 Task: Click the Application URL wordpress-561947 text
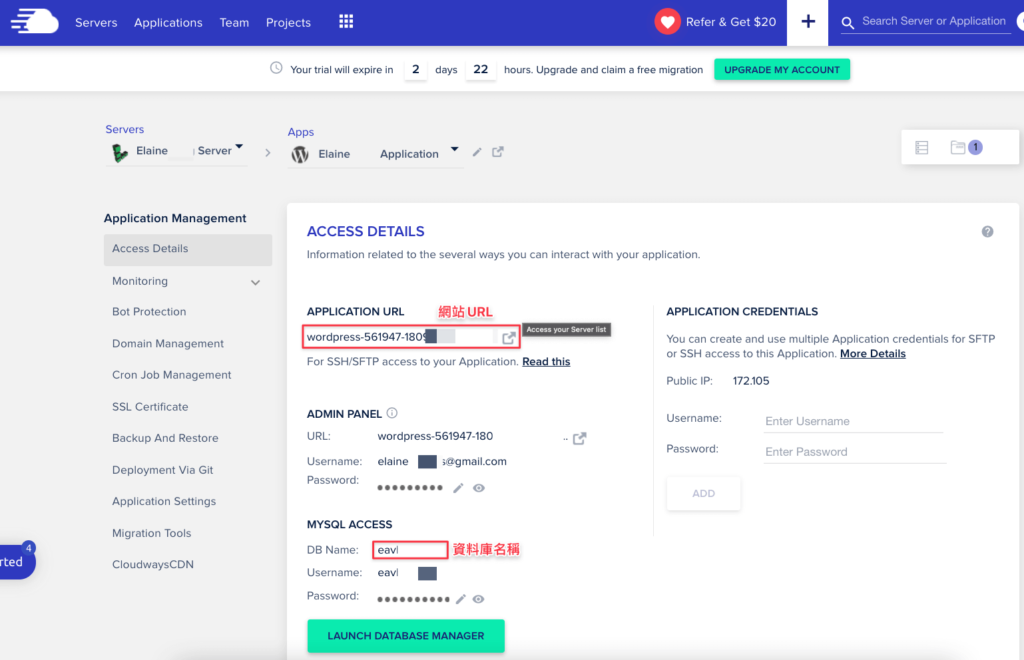pos(366,337)
